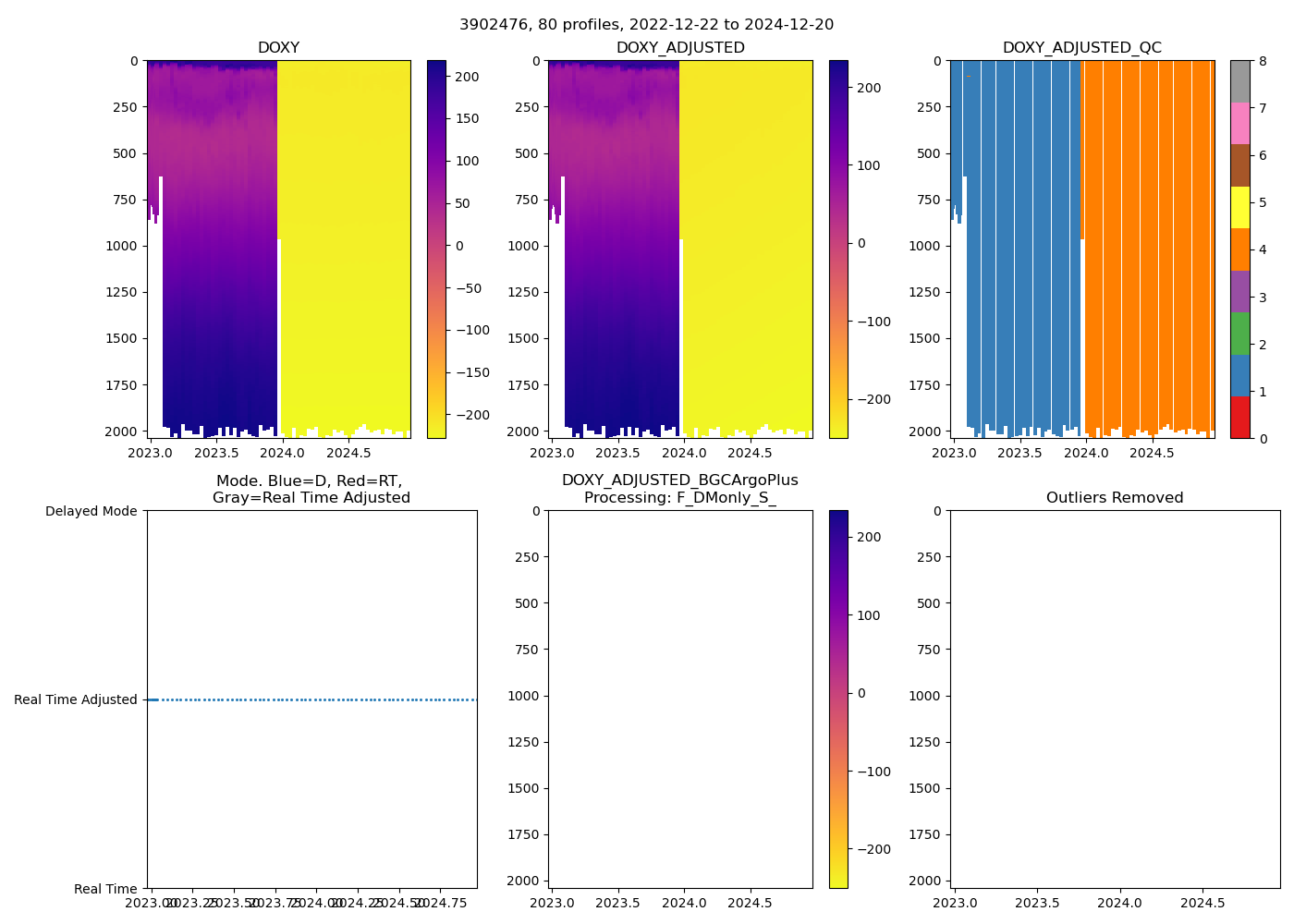Screen dimensions: 1294x924
Task: Click the blue dotted line in Mode plot
Action: pyautogui.click(x=314, y=700)
